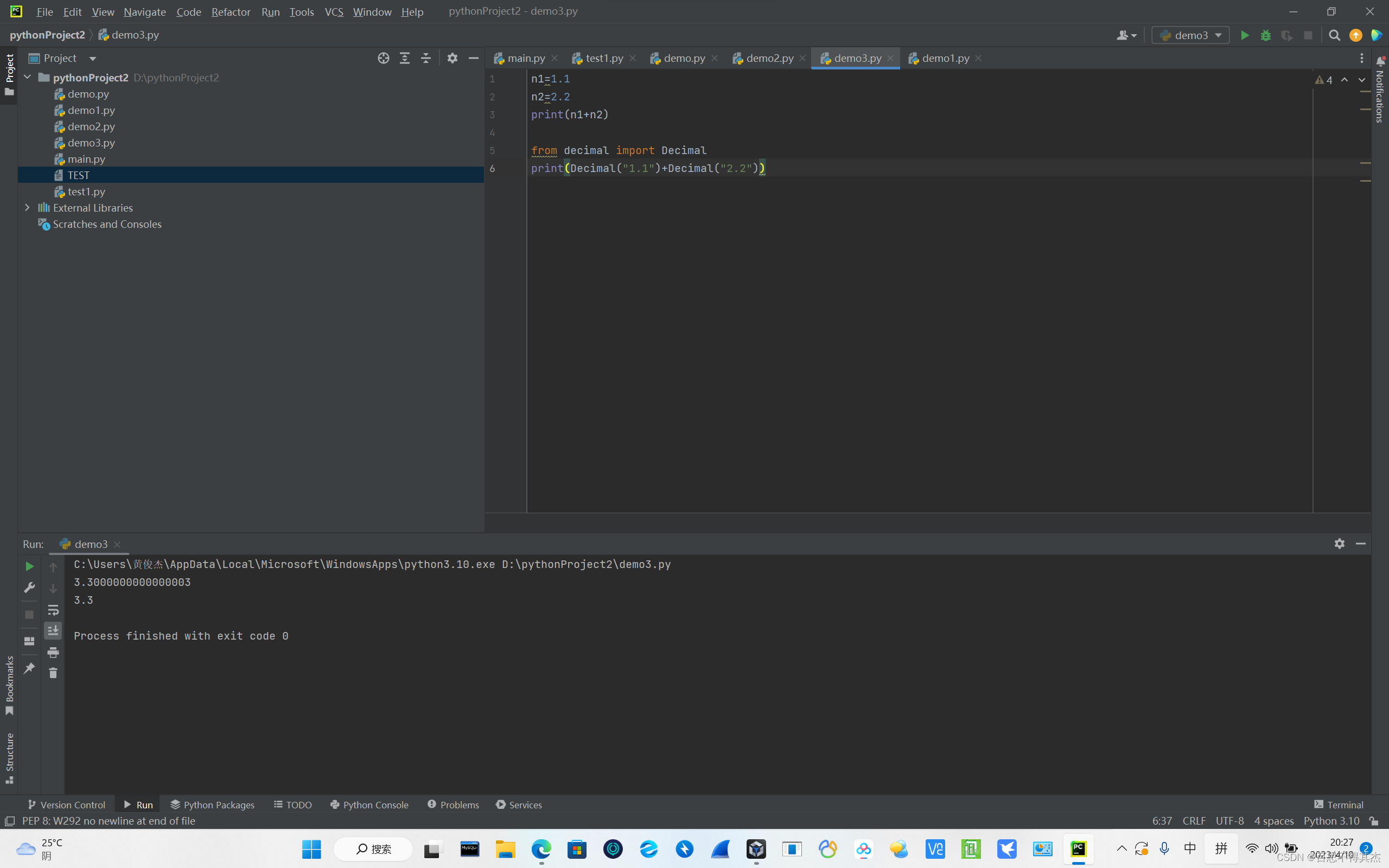Viewport: 1389px width, 868px height.
Task: Open the demo3 run configuration dropdown
Action: (x=1191, y=36)
